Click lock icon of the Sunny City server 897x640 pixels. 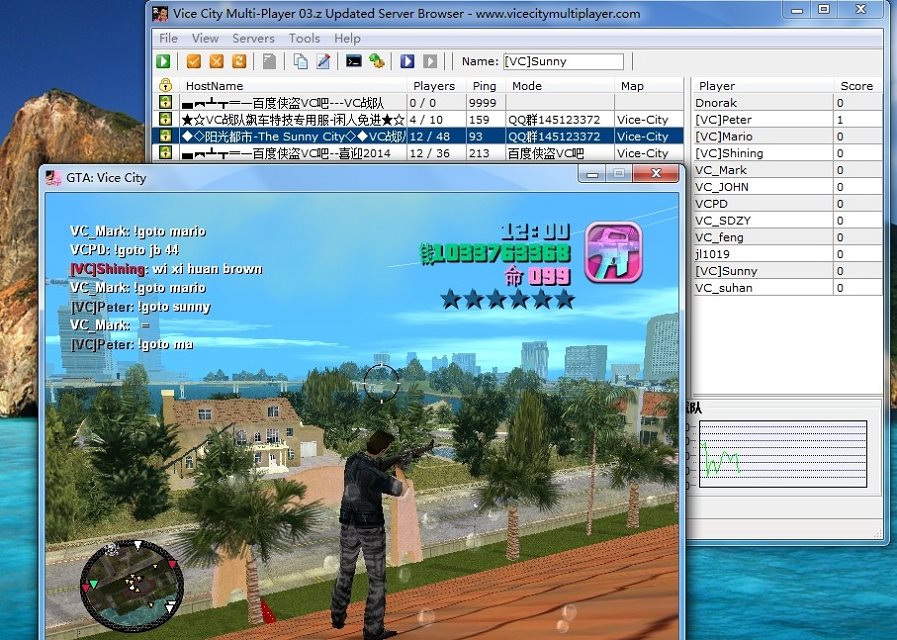pyautogui.click(x=165, y=136)
